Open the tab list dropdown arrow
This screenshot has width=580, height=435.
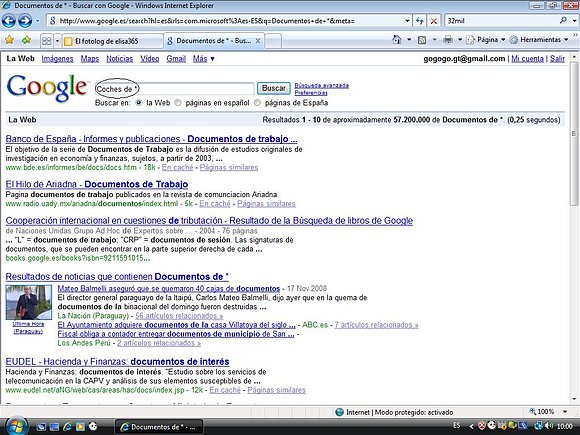tap(57, 41)
